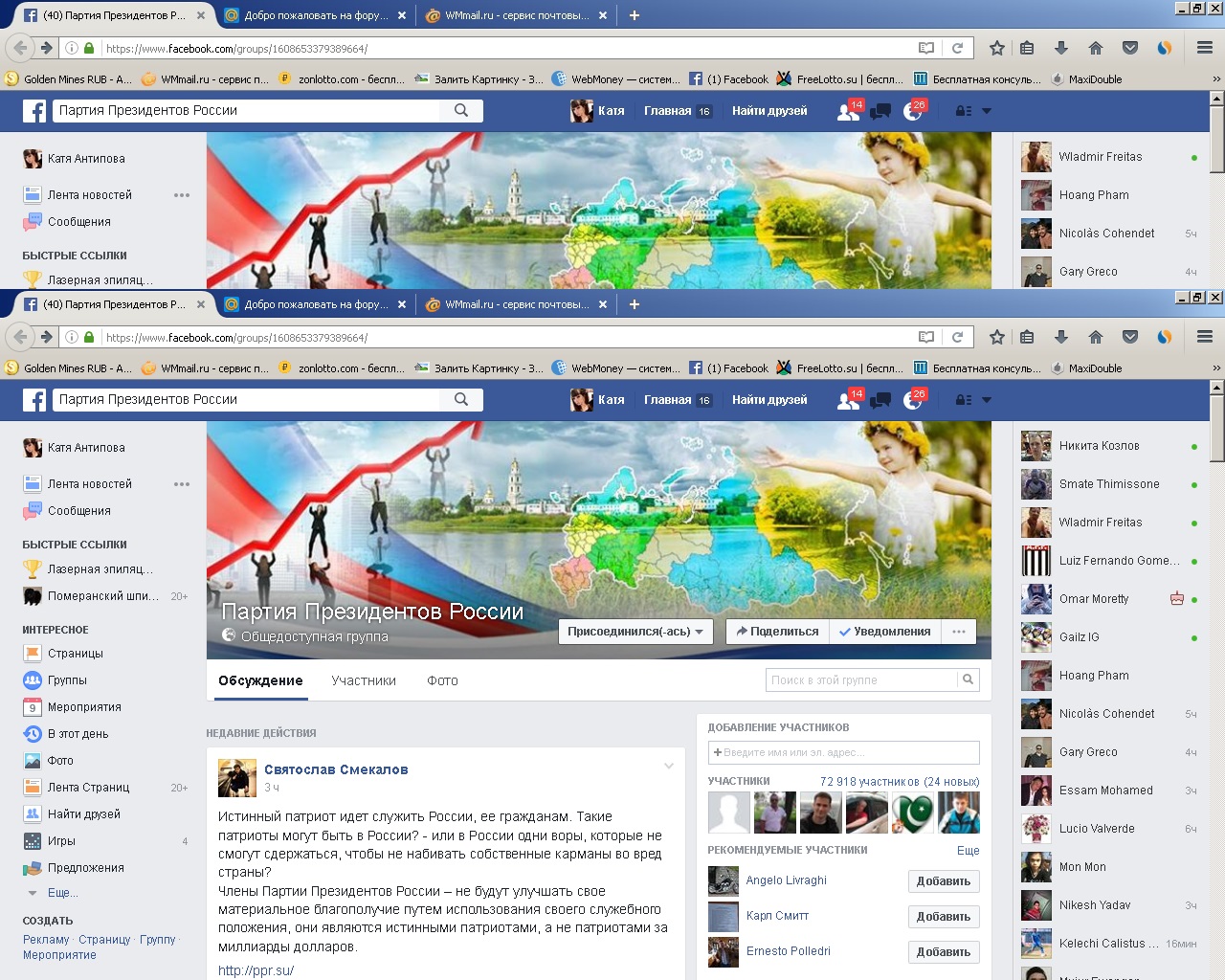Switch to WMmail.ru browser tab in the top window
This screenshot has width=1225, height=980.
pyautogui.click(x=516, y=15)
